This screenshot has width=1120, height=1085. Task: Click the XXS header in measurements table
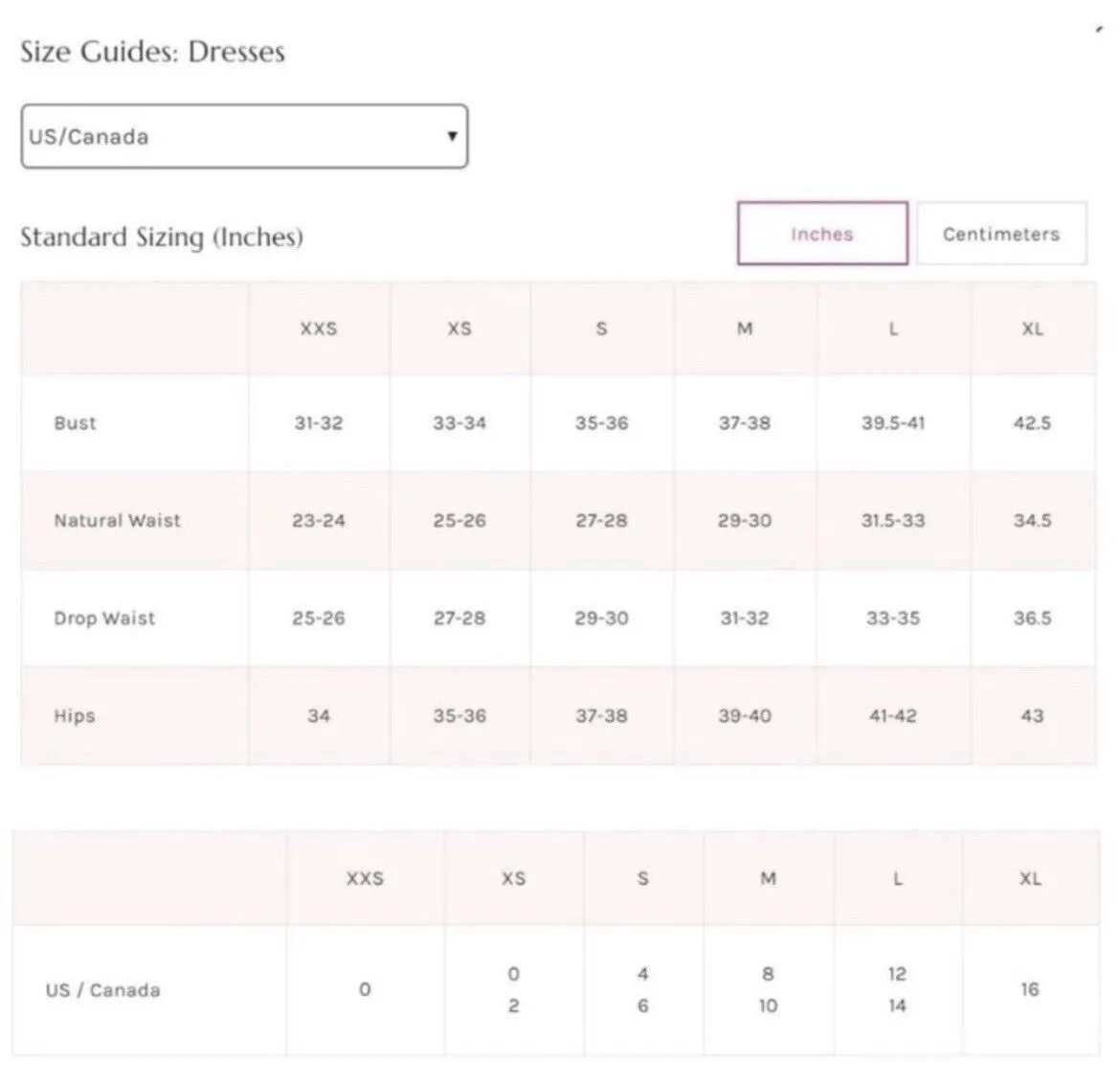pos(319,328)
